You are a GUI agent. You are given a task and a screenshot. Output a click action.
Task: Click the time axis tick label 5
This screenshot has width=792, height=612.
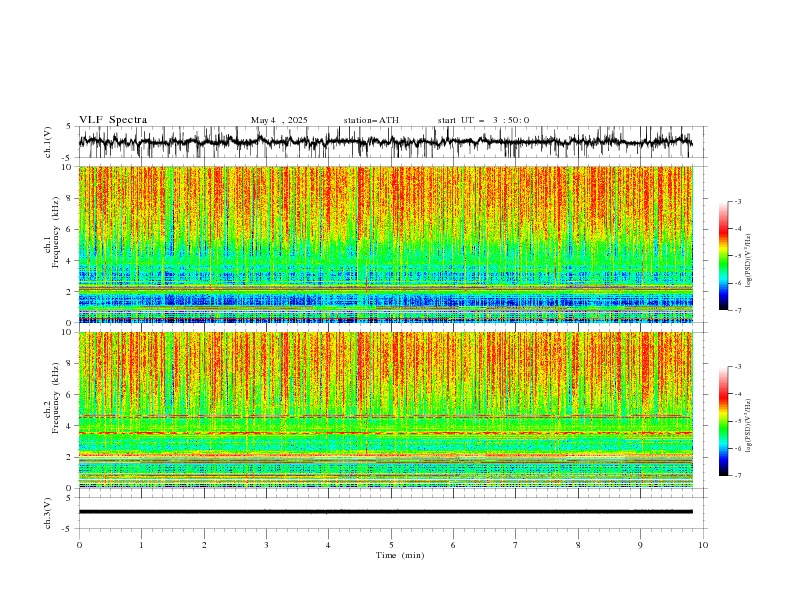click(x=391, y=545)
